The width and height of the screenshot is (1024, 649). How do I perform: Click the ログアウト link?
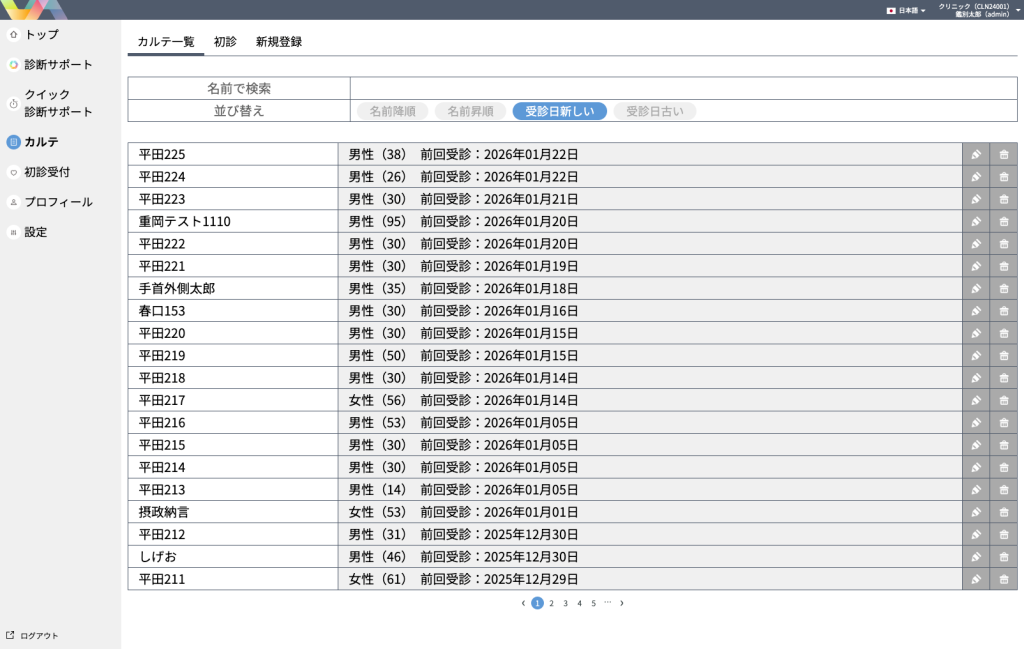(x=39, y=635)
